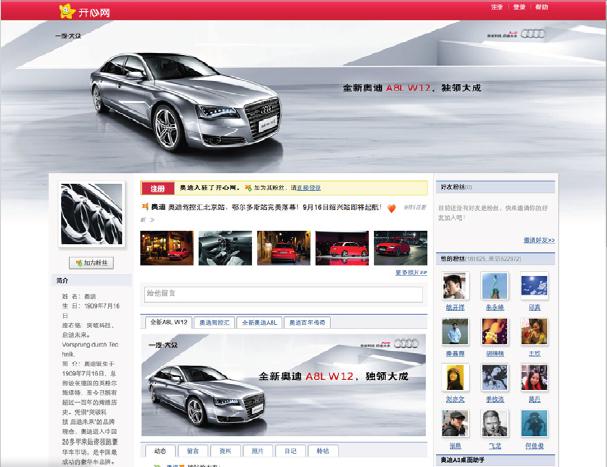Screen dimensions: 607x467
Task: Select the 转帖 tab
Action: click(323, 451)
